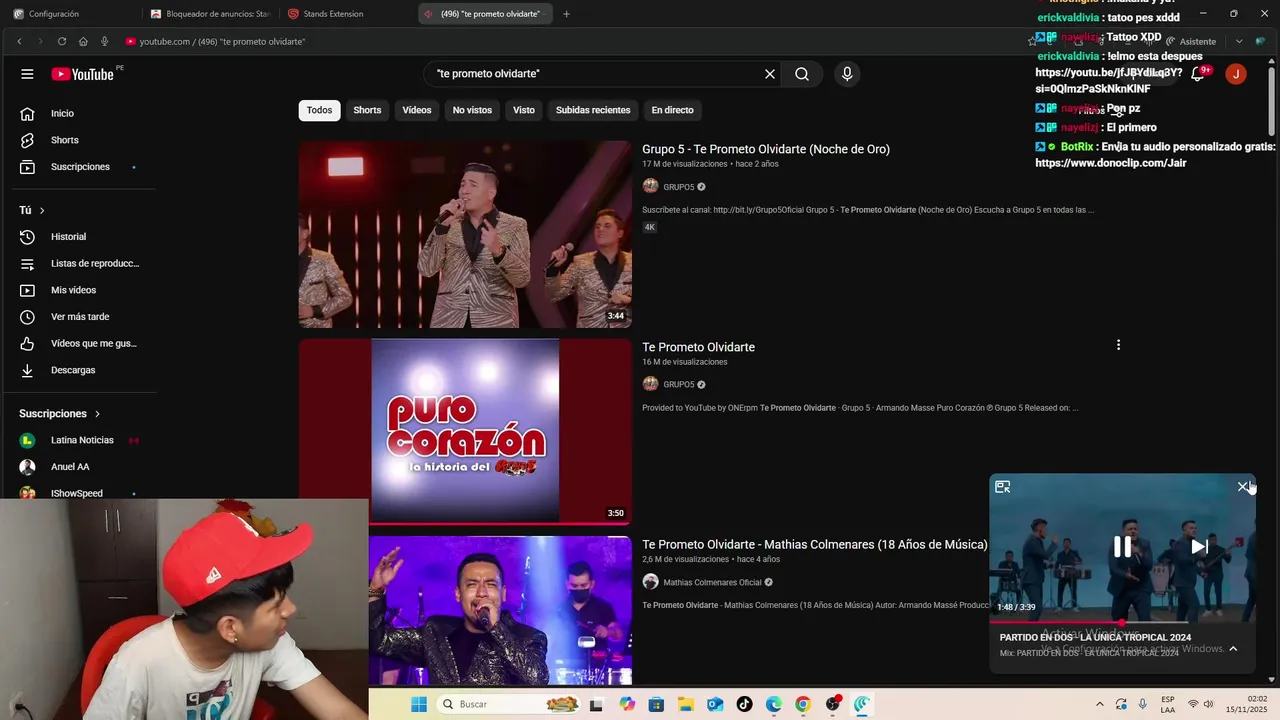
Task: Select the Subidas recientes filter chip
Action: [x=593, y=110]
